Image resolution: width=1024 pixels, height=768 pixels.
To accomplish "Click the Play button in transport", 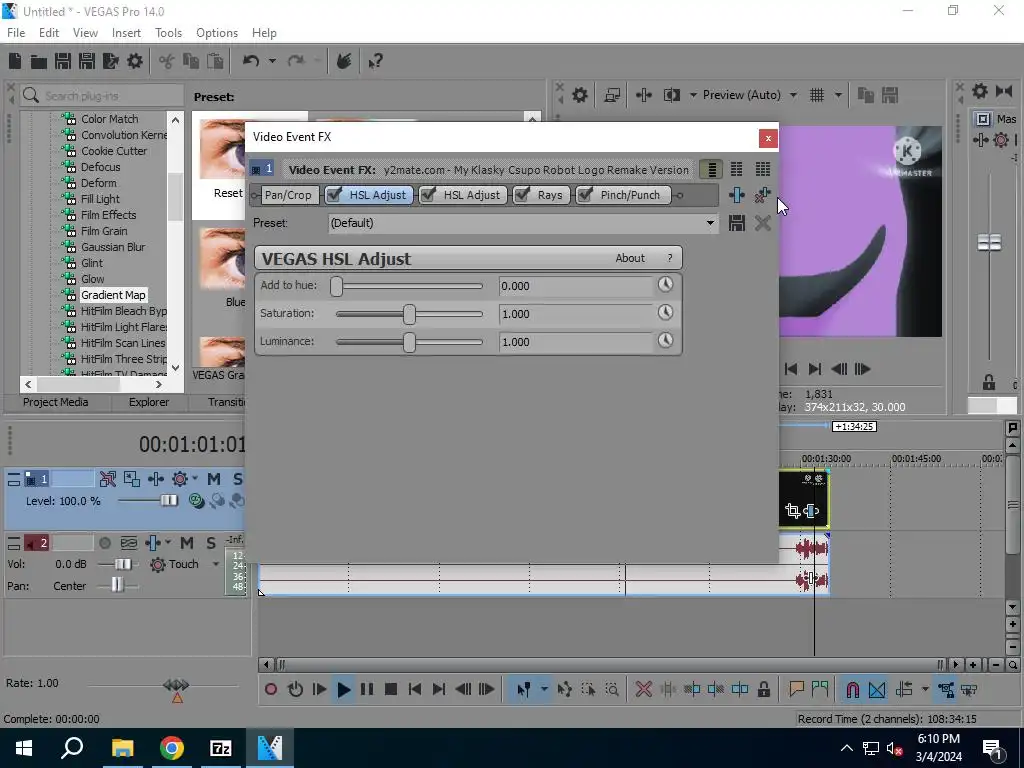I will click(344, 690).
